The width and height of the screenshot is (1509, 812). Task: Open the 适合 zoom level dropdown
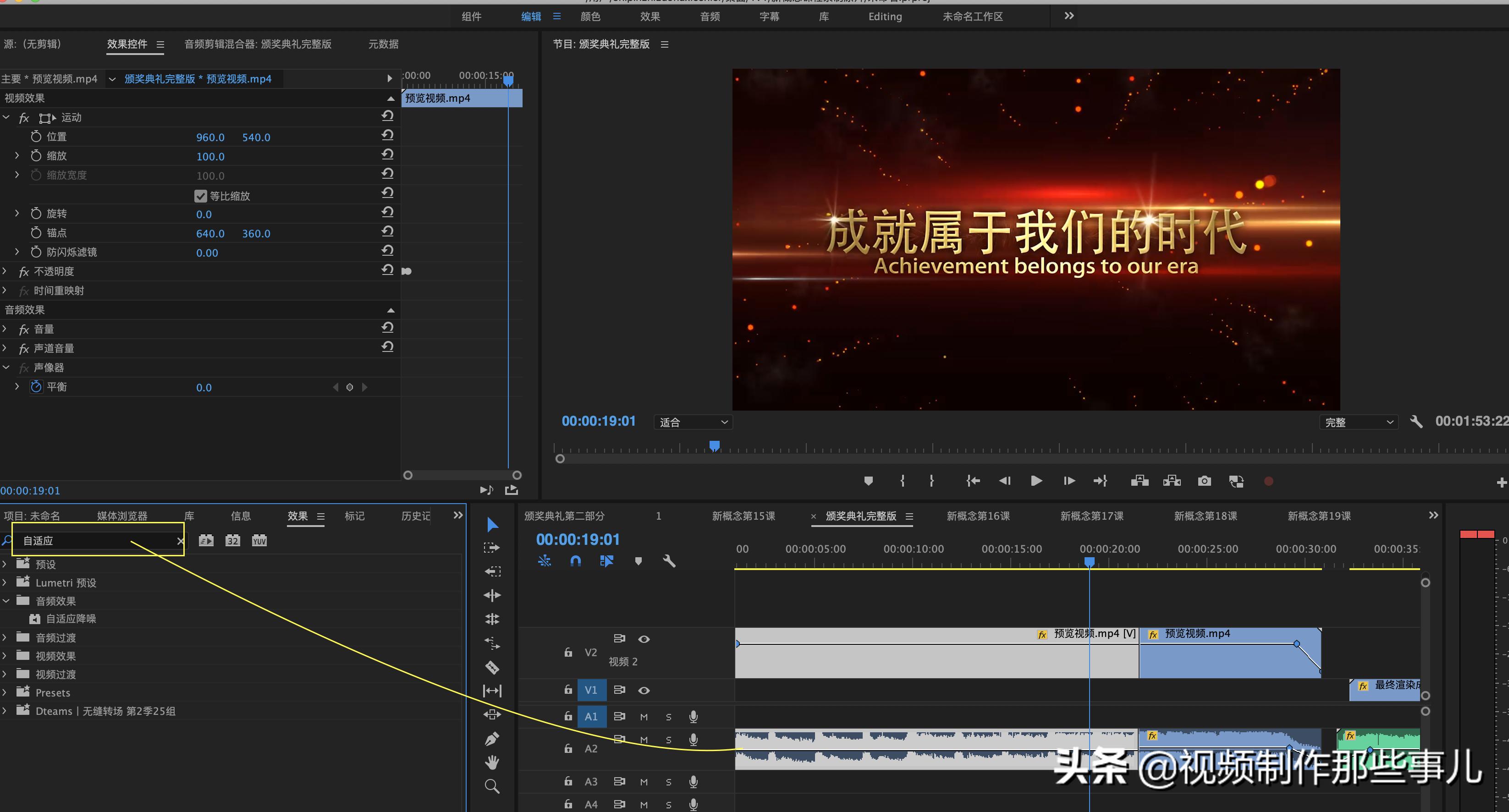point(693,422)
